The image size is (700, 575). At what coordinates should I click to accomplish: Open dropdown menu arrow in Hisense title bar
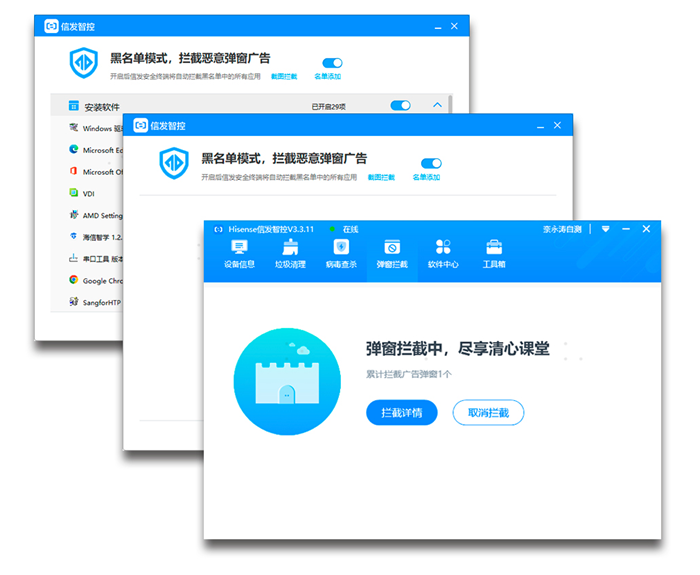click(605, 229)
